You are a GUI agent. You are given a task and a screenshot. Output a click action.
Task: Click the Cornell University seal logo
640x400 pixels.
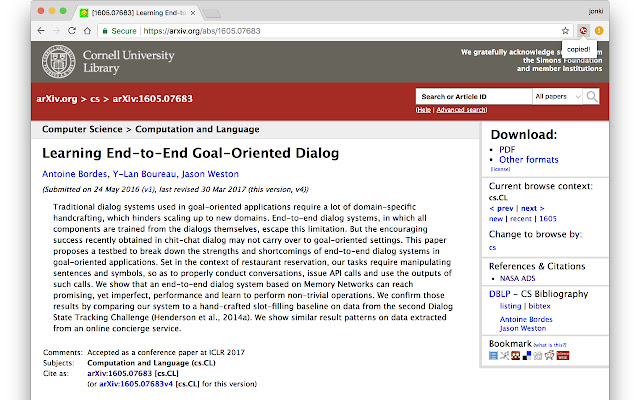(58, 62)
